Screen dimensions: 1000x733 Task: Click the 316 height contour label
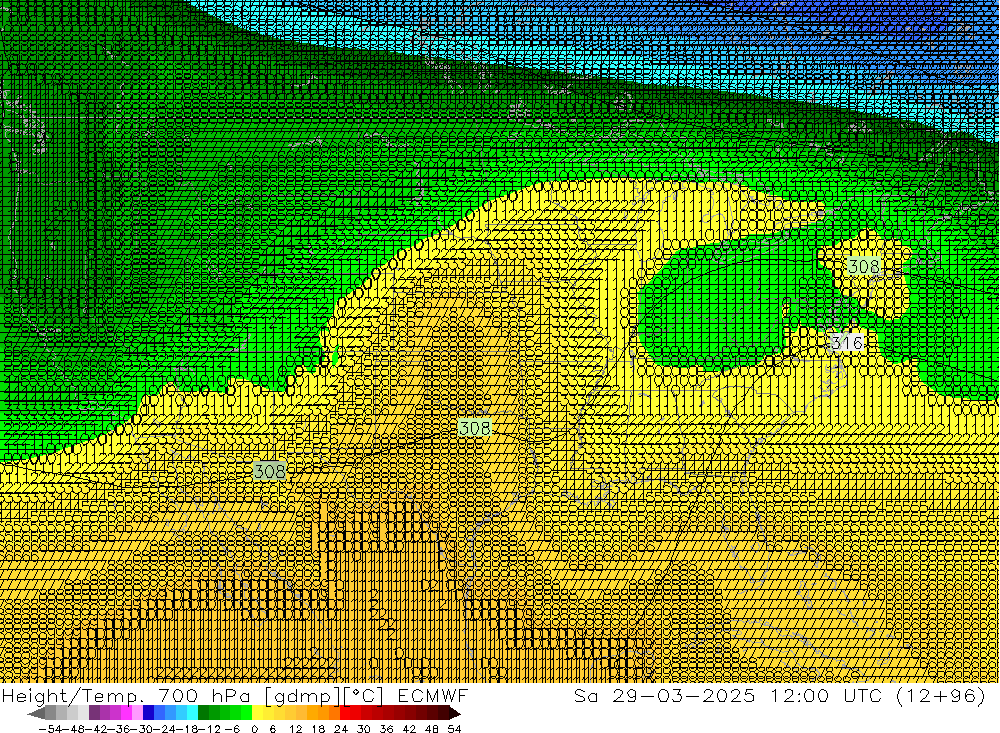tap(847, 343)
